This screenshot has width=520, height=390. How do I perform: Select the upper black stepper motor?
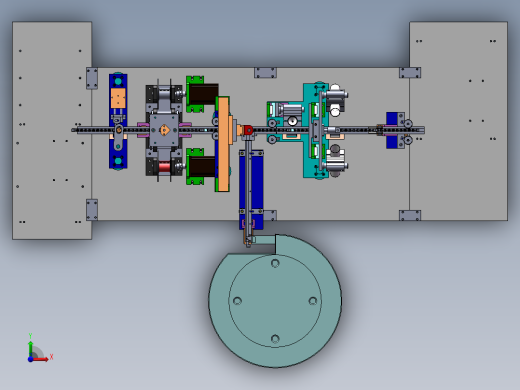click(203, 94)
